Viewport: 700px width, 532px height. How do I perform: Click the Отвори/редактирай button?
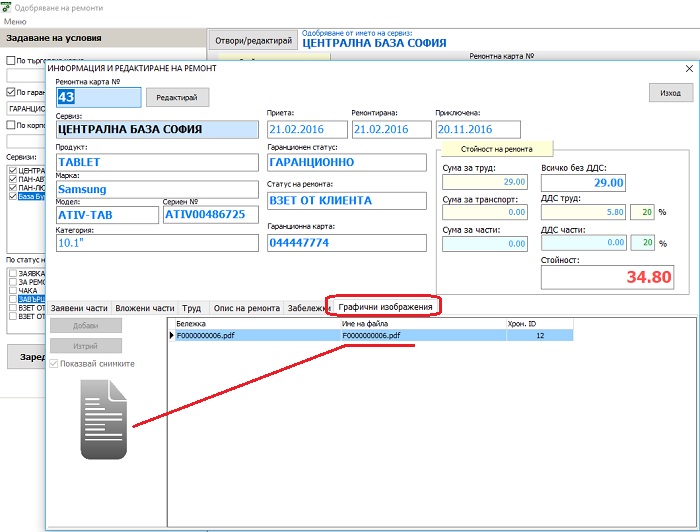(x=254, y=41)
